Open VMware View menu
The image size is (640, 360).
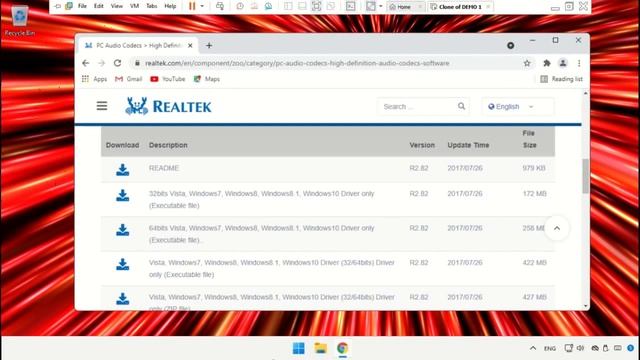(117, 6)
